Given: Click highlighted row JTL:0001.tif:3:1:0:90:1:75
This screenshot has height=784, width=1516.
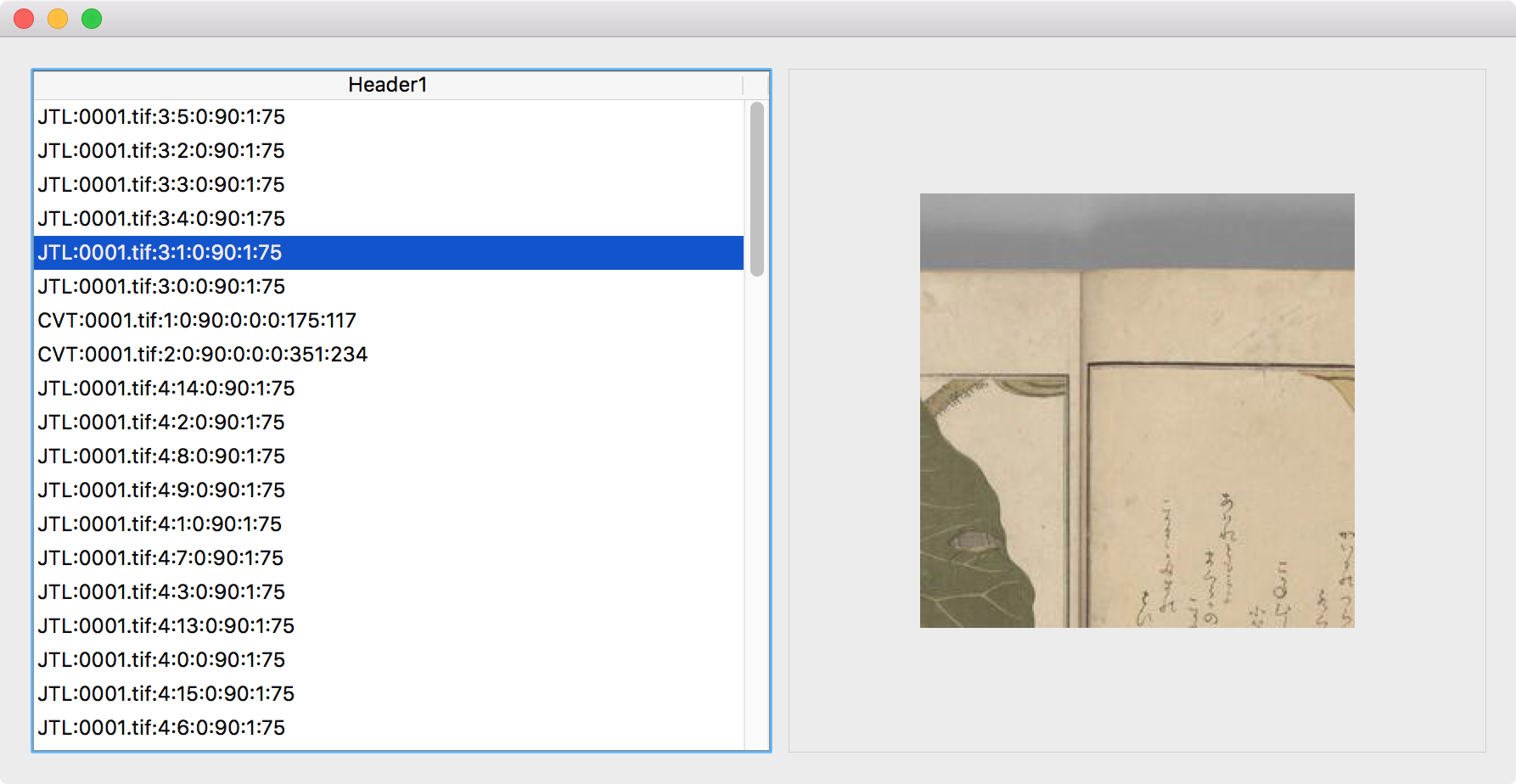Looking at the screenshot, I should (x=389, y=253).
